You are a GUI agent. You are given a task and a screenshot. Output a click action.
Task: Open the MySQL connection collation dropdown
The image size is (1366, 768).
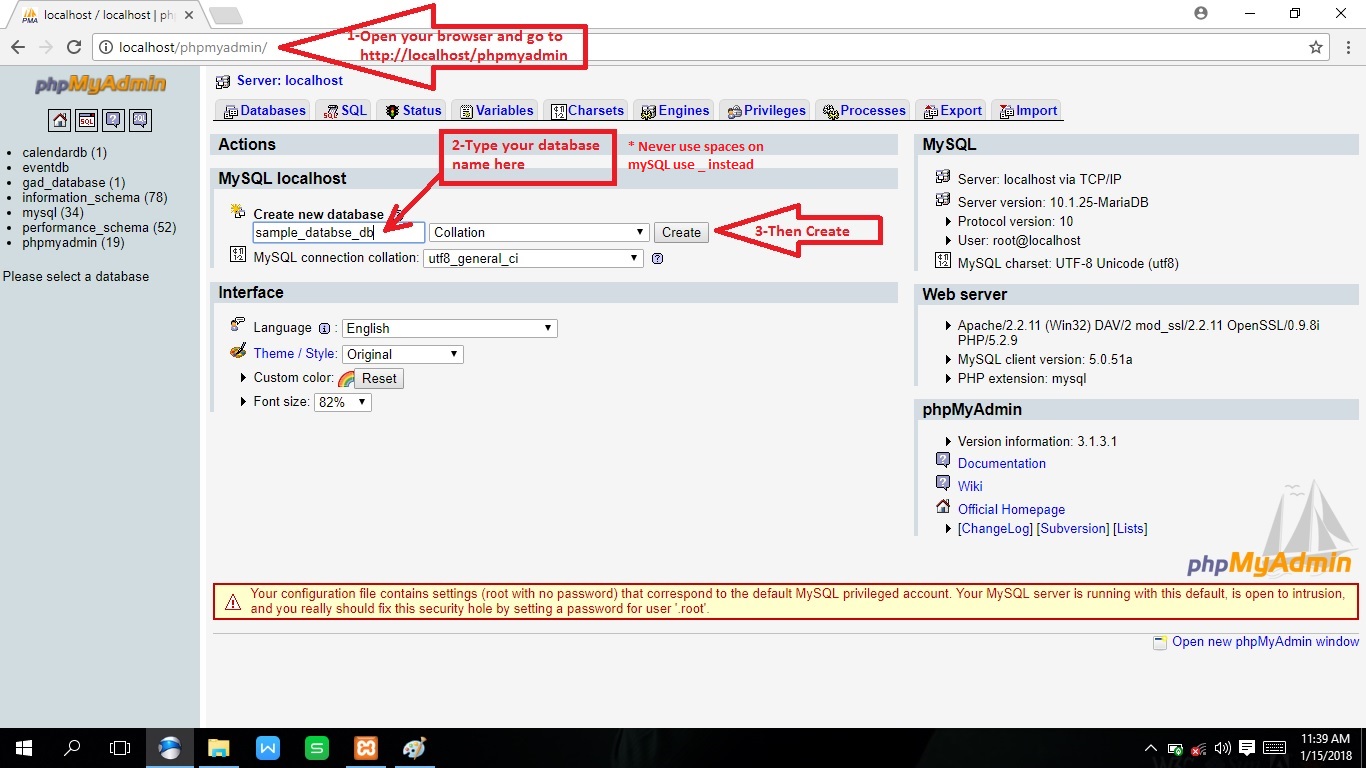[533, 258]
